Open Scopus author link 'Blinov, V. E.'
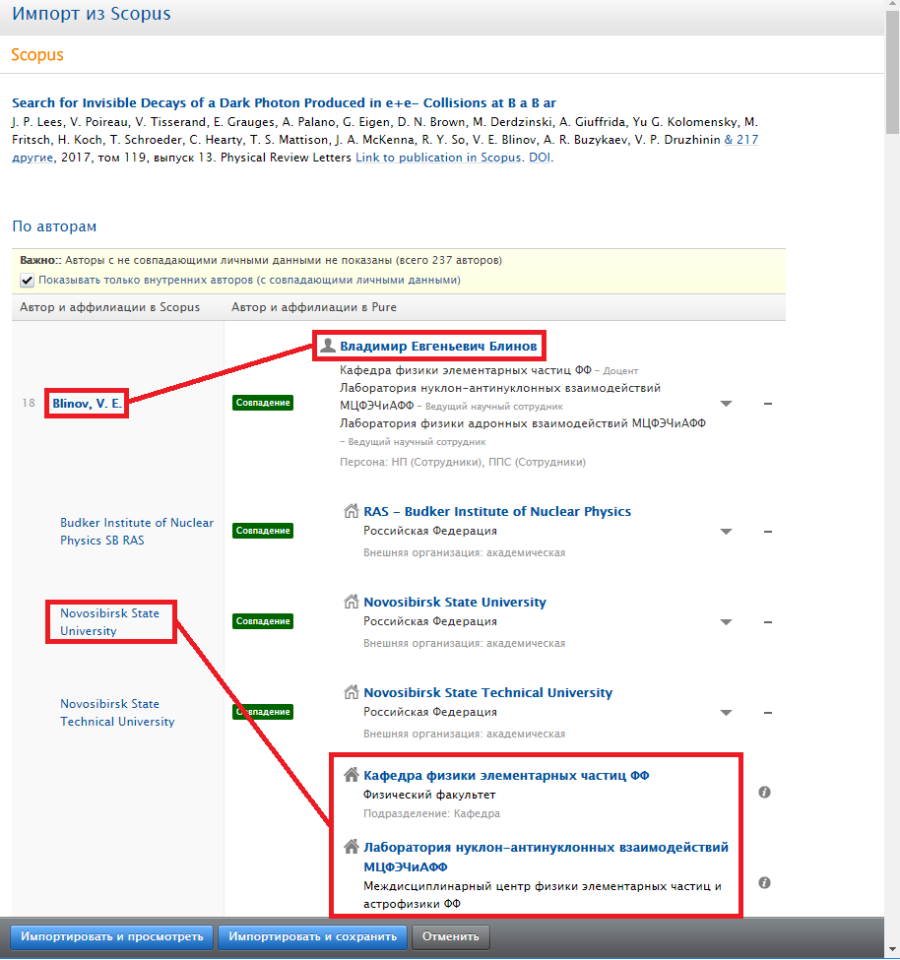900x960 pixels. (87, 403)
